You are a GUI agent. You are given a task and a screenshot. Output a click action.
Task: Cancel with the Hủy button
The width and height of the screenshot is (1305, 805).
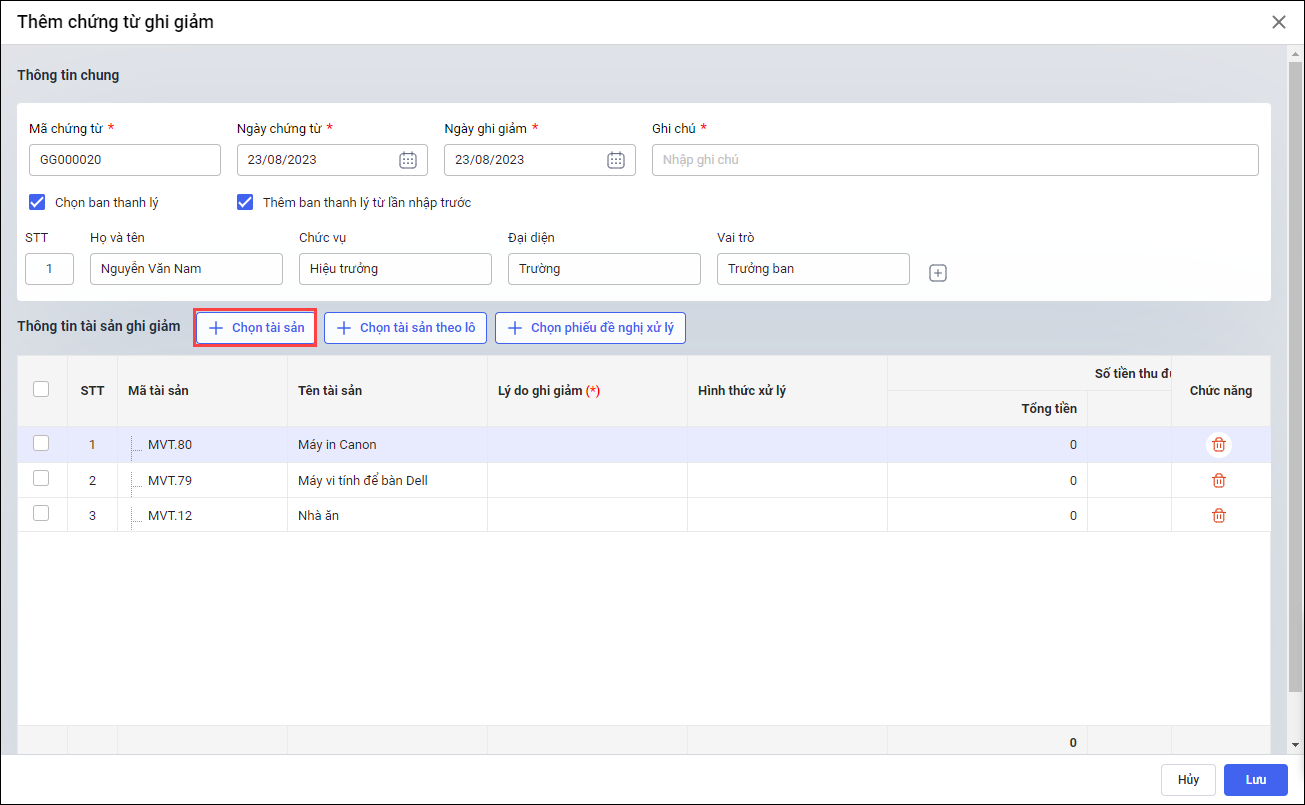click(x=1188, y=780)
